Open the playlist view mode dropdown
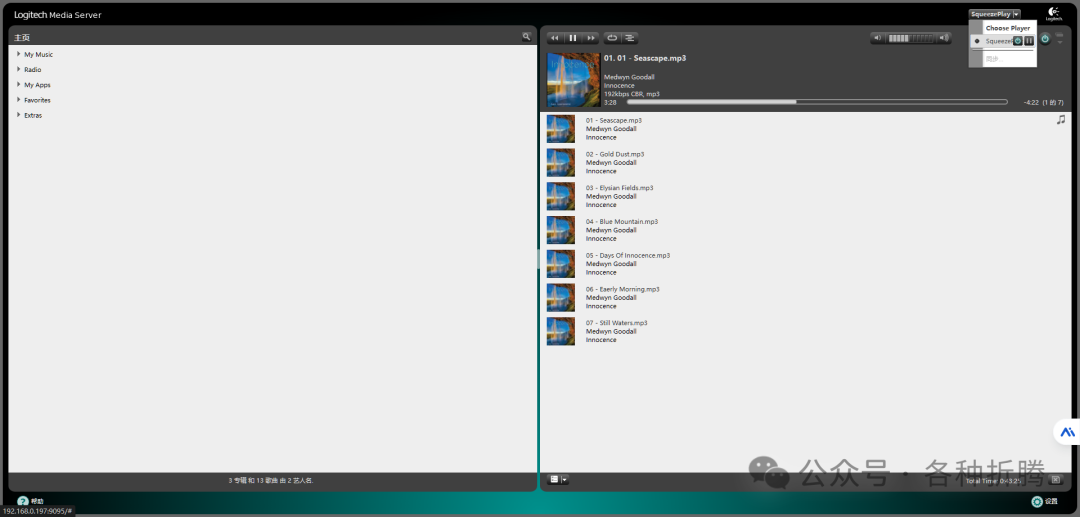1080x517 pixels. tap(558, 480)
